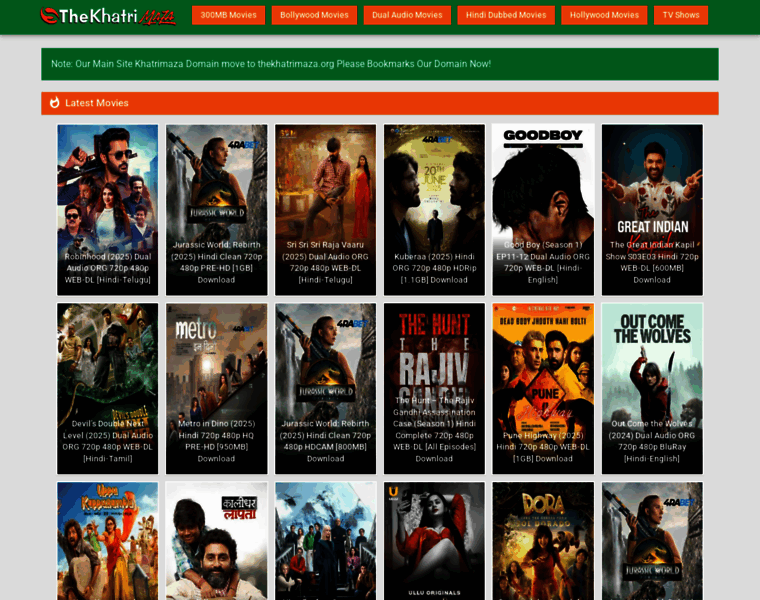Click Good Boy (Season 1) title link
The width and height of the screenshot is (760, 600).
543,262
